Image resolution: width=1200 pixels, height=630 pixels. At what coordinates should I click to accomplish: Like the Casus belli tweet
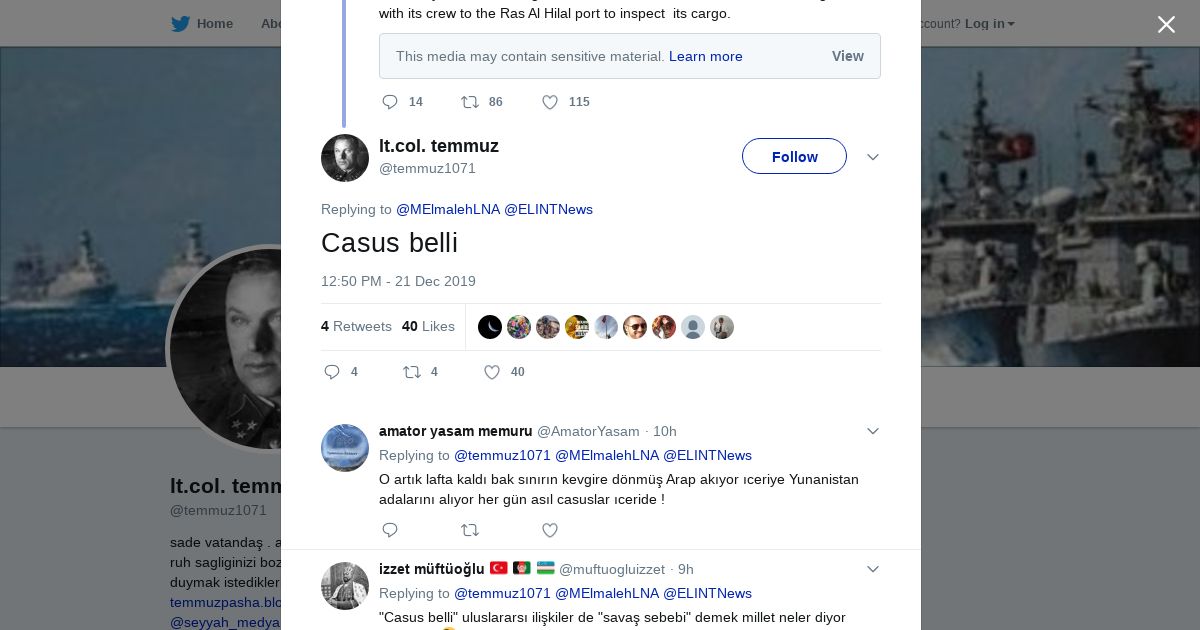492,372
